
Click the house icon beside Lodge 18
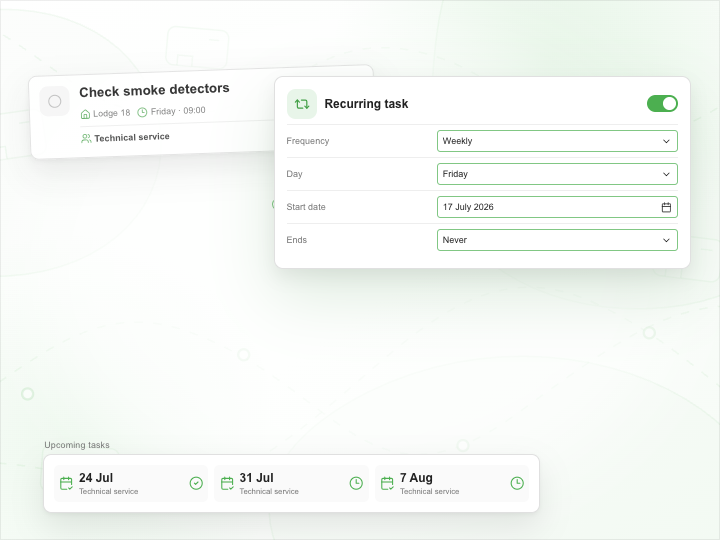(x=85, y=114)
